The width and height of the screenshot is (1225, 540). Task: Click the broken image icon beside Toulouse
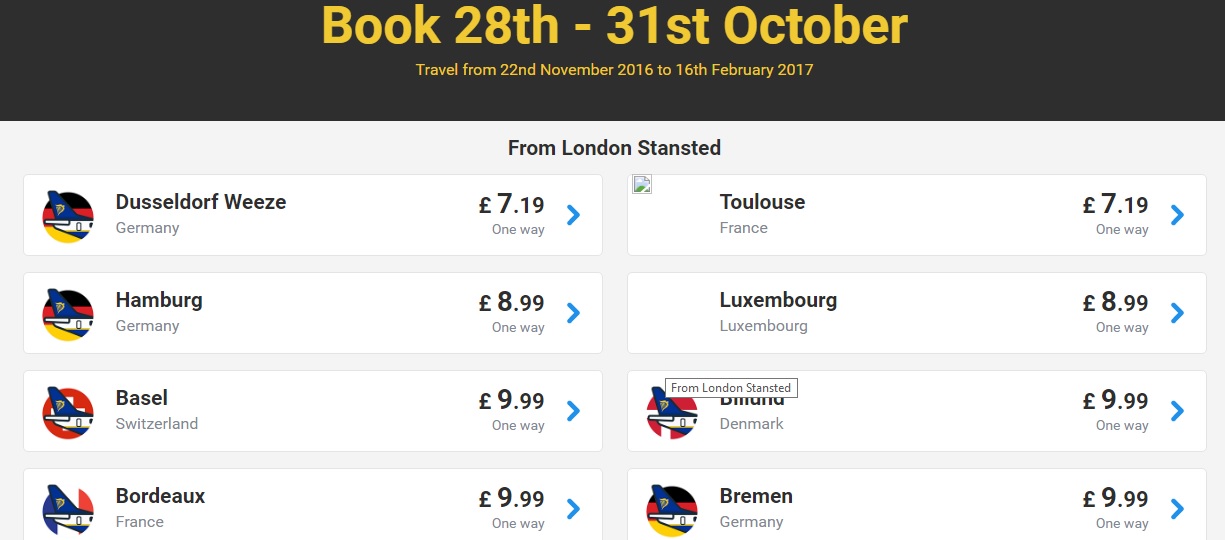pyautogui.click(x=642, y=184)
